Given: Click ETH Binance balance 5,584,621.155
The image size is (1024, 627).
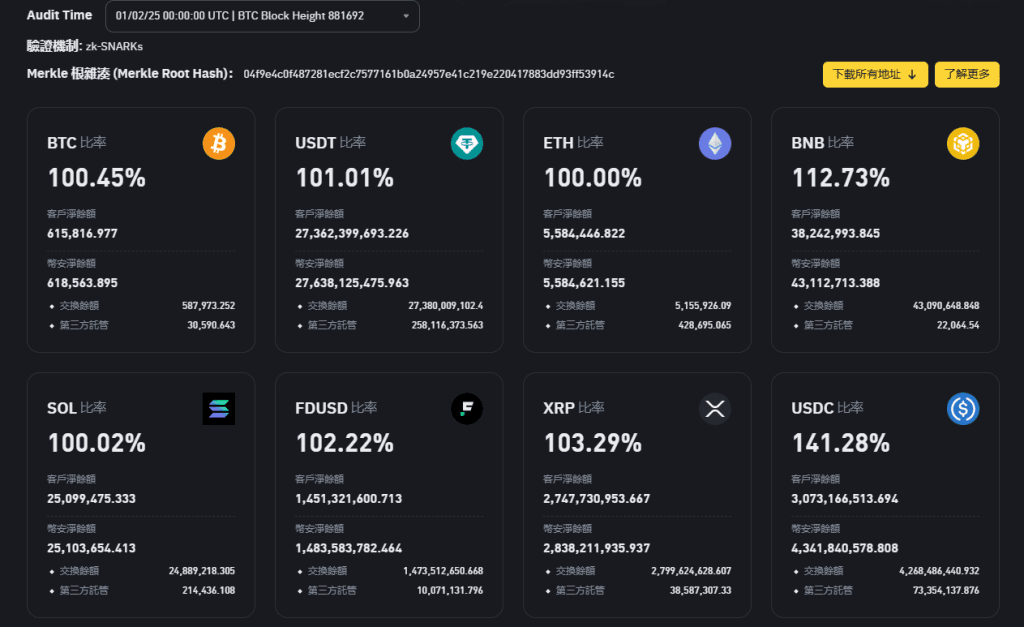Looking at the screenshot, I should click(x=584, y=283).
